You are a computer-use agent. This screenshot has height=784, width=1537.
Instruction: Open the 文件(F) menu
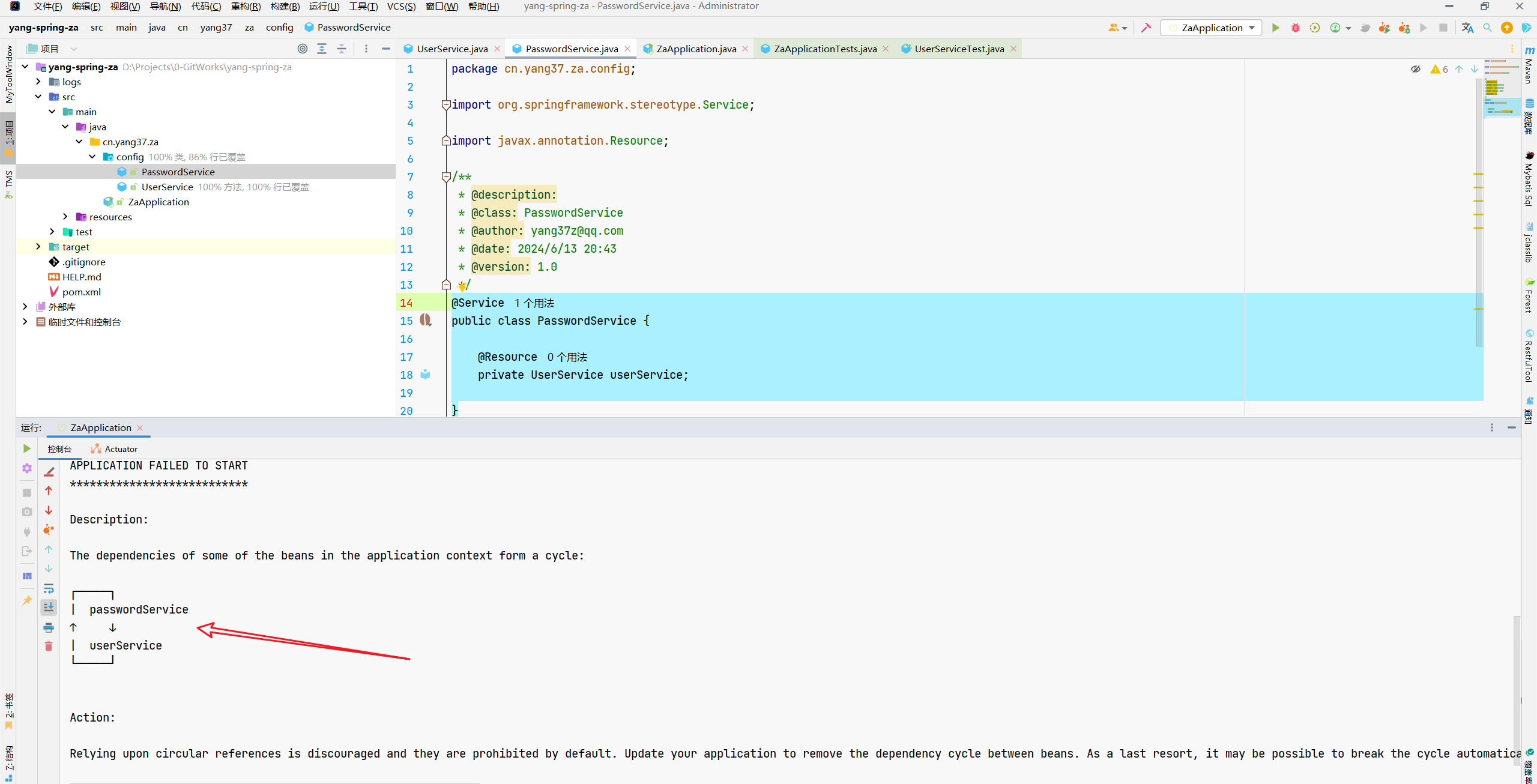point(47,6)
